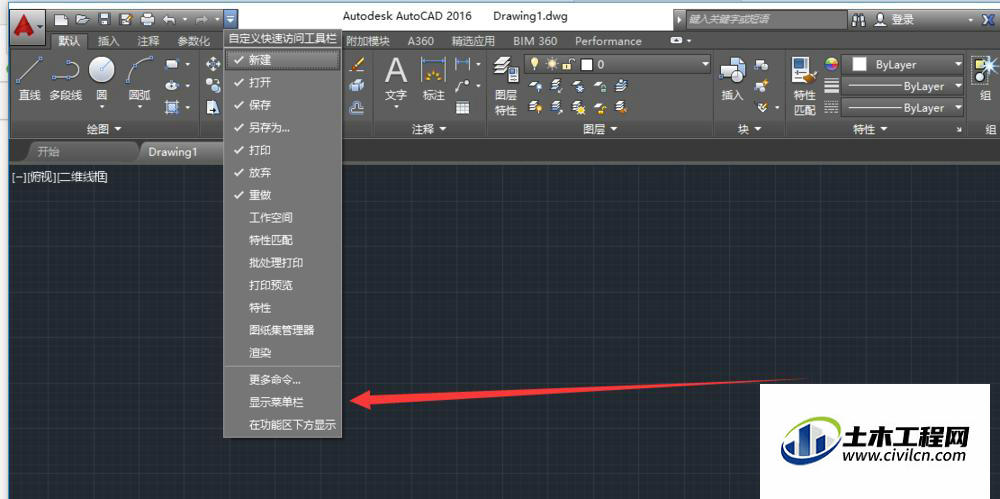Uncheck 打印 in the customize menu
Image resolution: width=1000 pixels, height=499 pixels.
coord(283,150)
